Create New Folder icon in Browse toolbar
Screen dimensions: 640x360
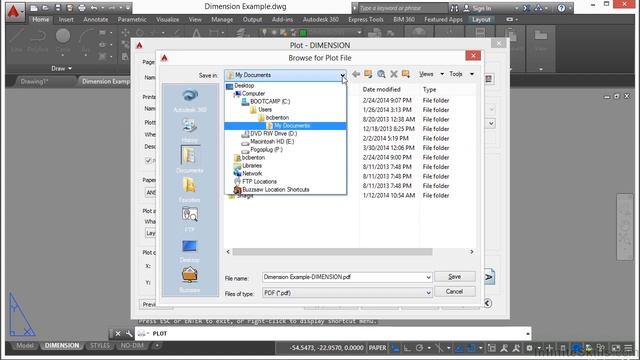tap(406, 74)
